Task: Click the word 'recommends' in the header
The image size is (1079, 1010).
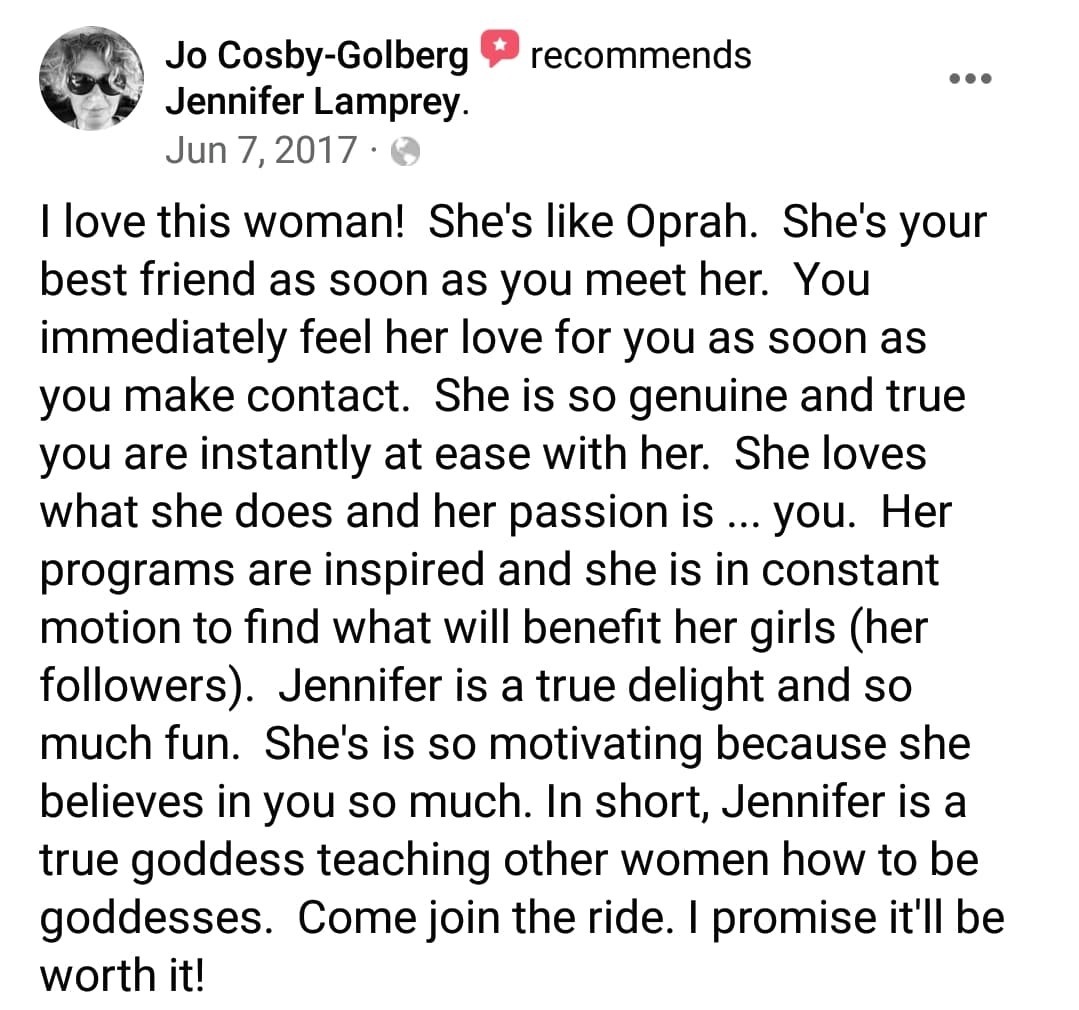Action: click(640, 54)
